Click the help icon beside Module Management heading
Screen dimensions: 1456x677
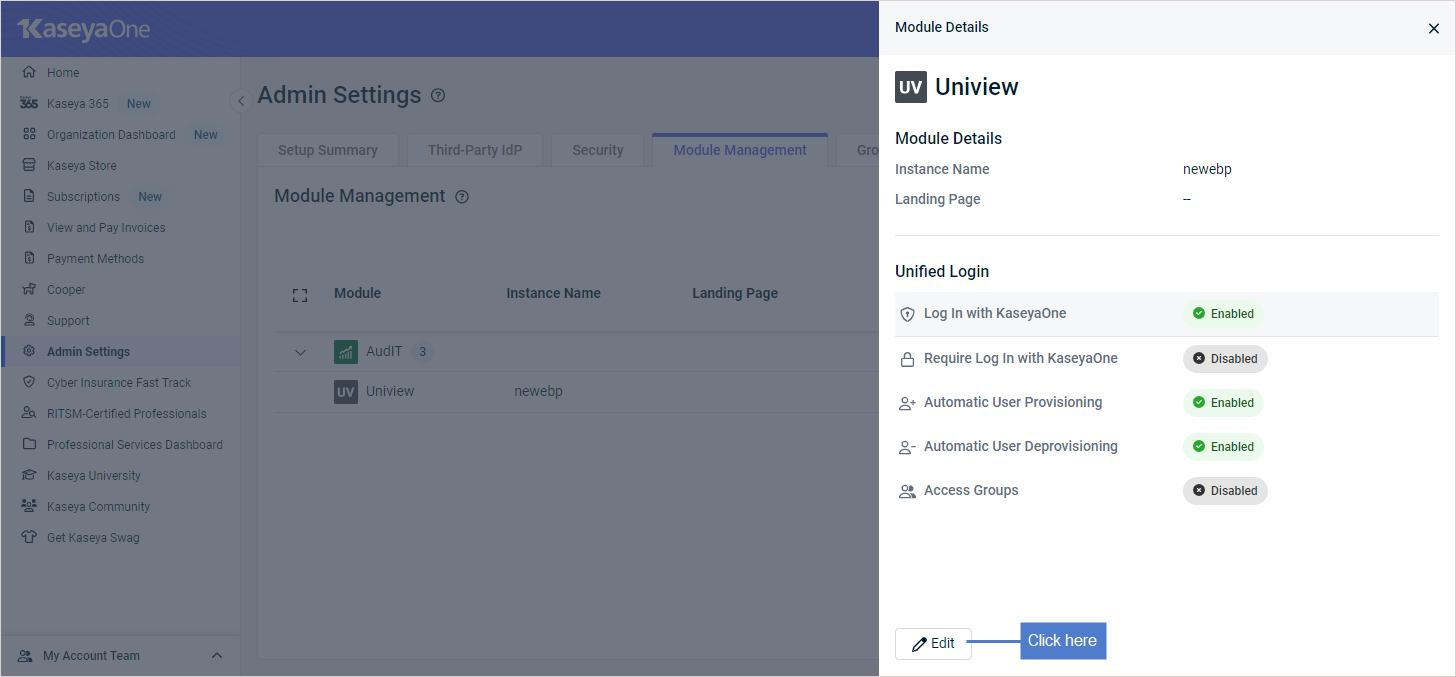[x=462, y=197]
